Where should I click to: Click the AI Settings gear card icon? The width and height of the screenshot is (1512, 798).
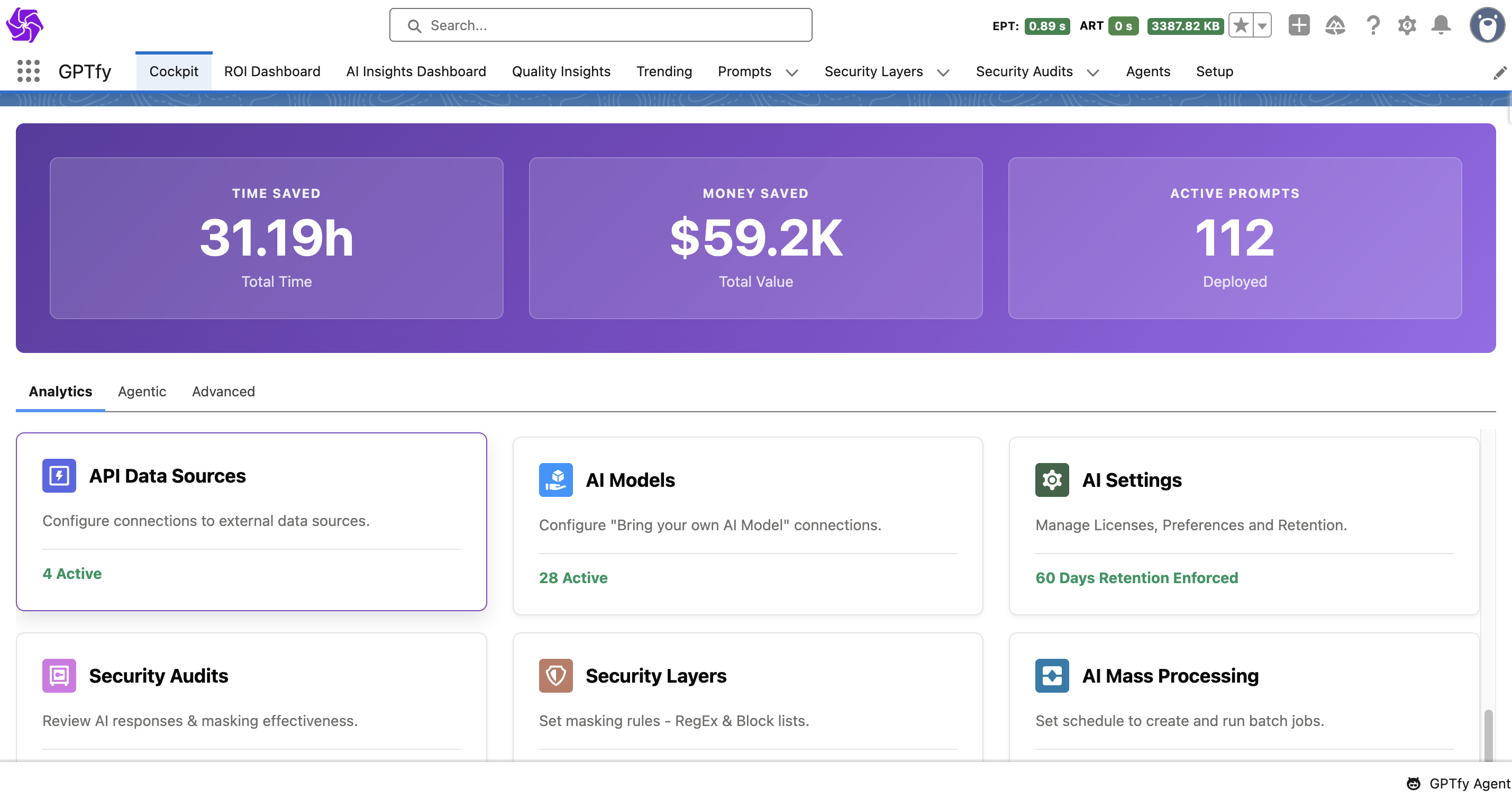click(1051, 480)
